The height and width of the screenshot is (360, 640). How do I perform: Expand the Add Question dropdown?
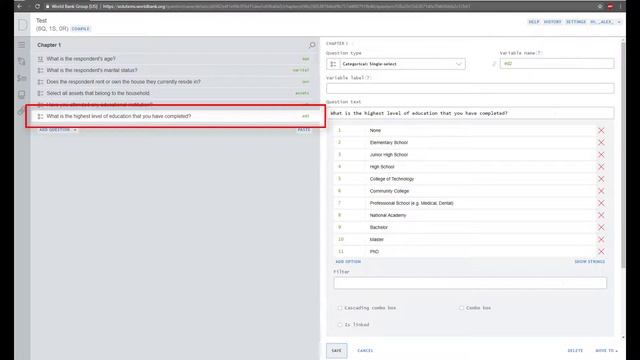58,130
